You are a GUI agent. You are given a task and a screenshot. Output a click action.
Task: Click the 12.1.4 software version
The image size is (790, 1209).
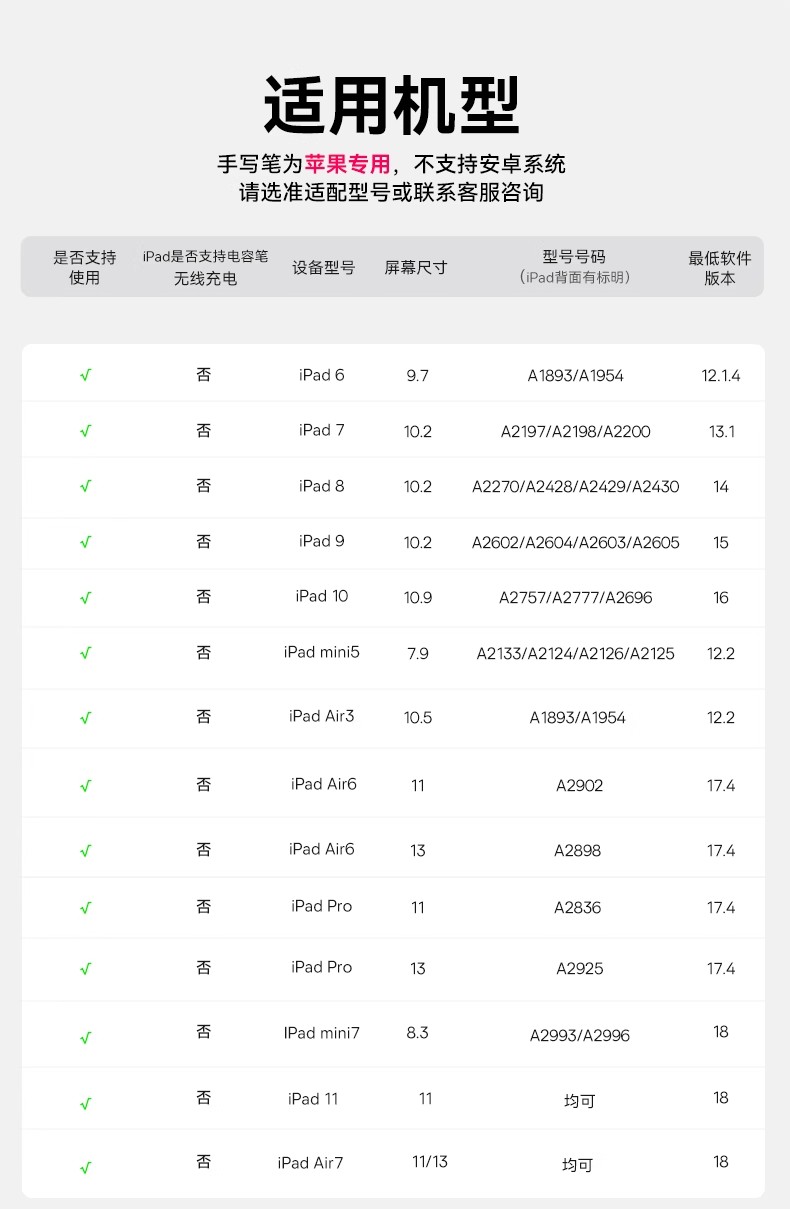coord(721,376)
